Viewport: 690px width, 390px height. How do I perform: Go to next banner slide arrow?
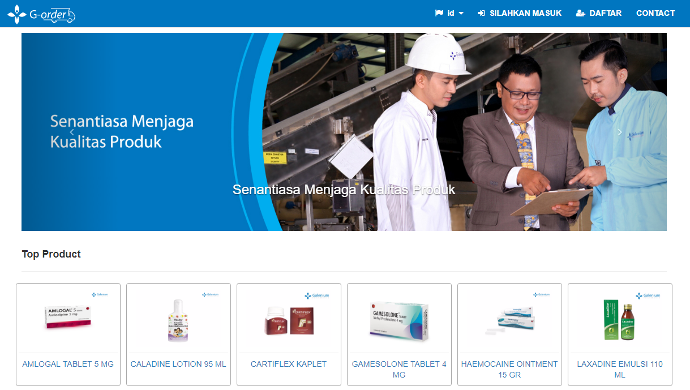click(x=620, y=132)
